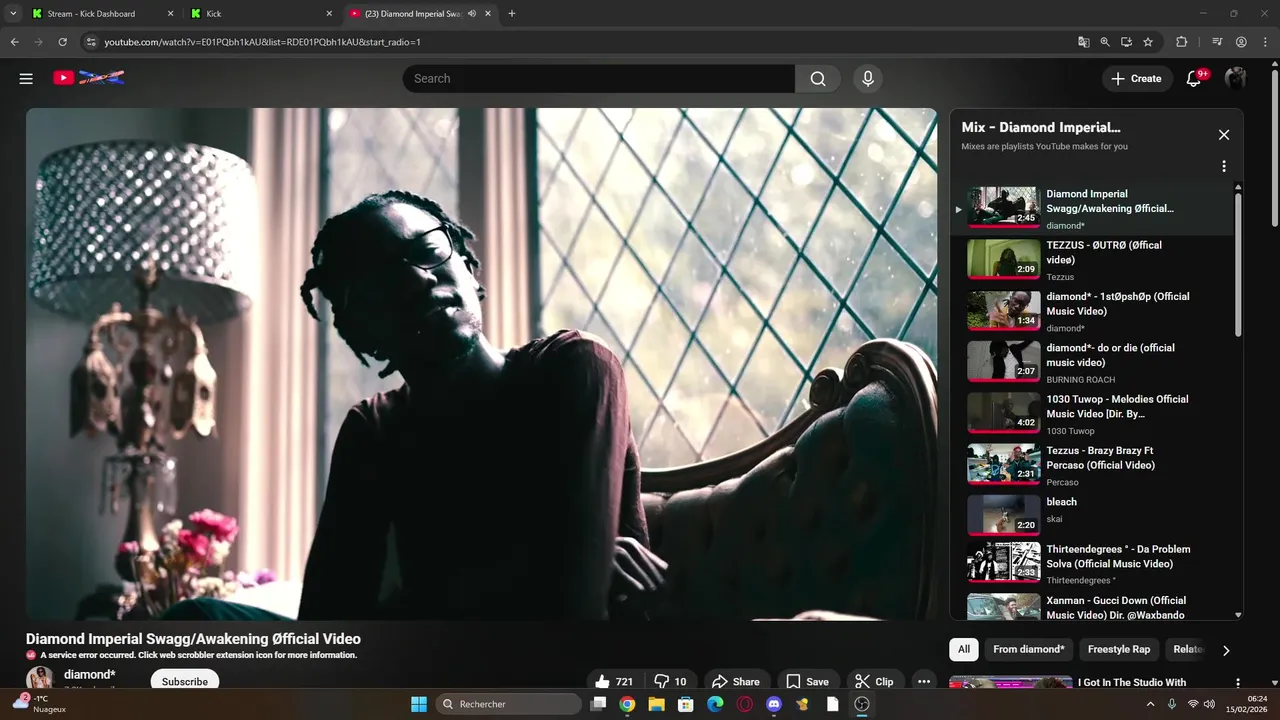The height and width of the screenshot is (720, 1280).
Task: View site information icon in address bar
Action: [90, 42]
